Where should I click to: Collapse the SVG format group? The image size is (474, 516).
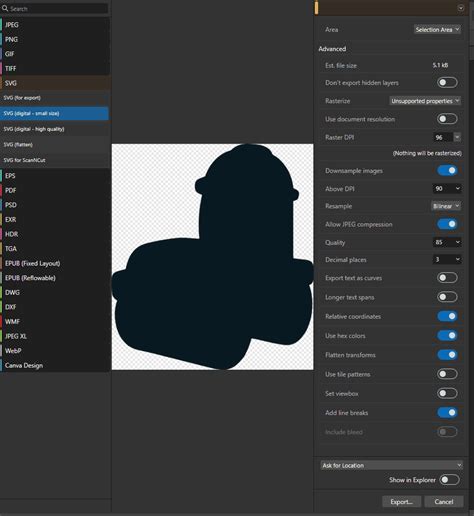(55, 83)
